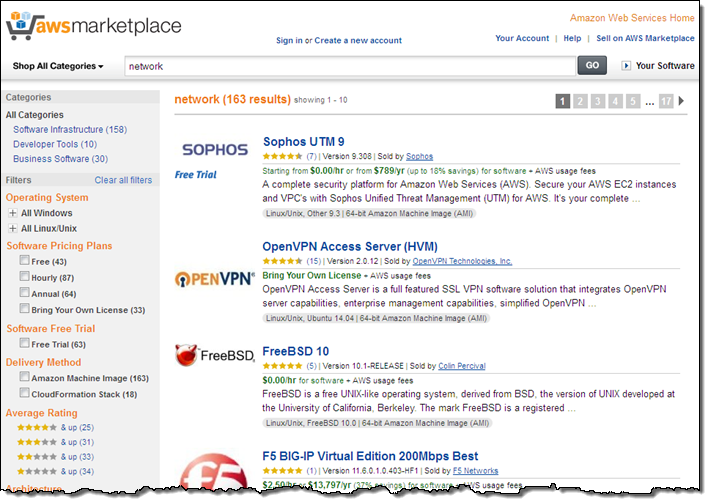Click the OpenVPN product logo

214,278
